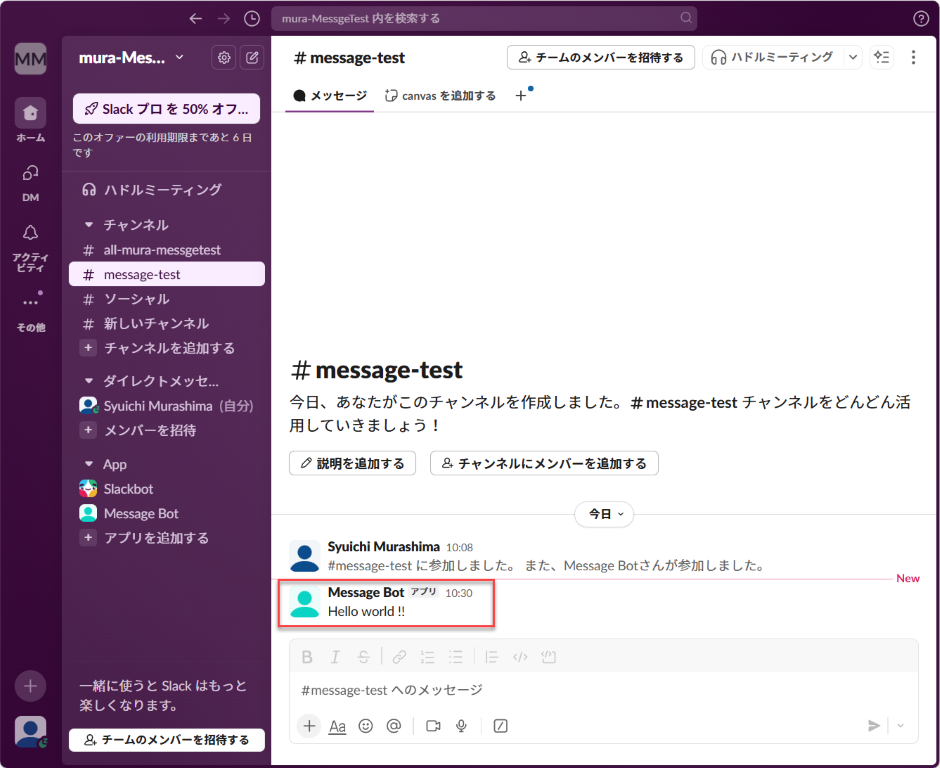This screenshot has width=940, height=768.
Task: Open the history clock icon
Action: click(252, 19)
